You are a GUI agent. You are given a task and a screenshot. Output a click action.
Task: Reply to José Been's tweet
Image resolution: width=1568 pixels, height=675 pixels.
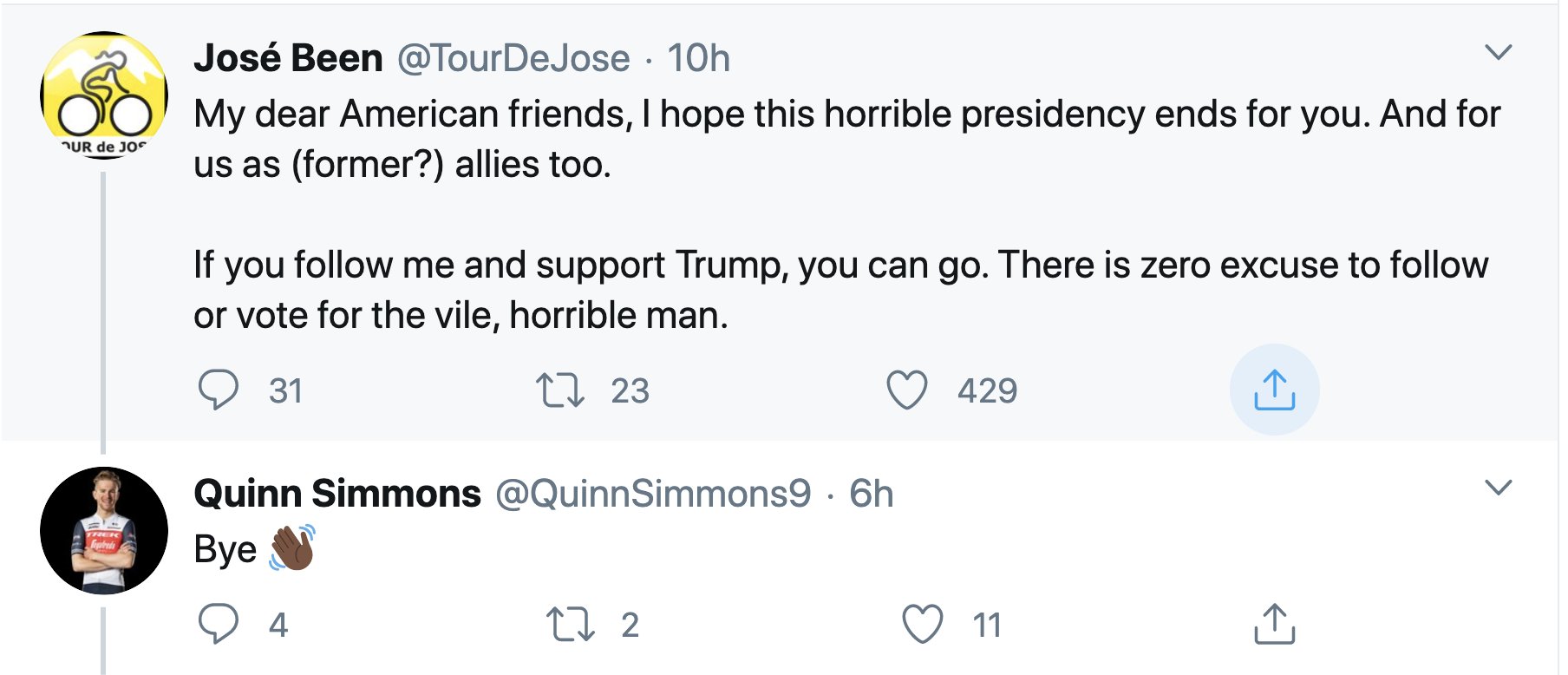click(218, 390)
